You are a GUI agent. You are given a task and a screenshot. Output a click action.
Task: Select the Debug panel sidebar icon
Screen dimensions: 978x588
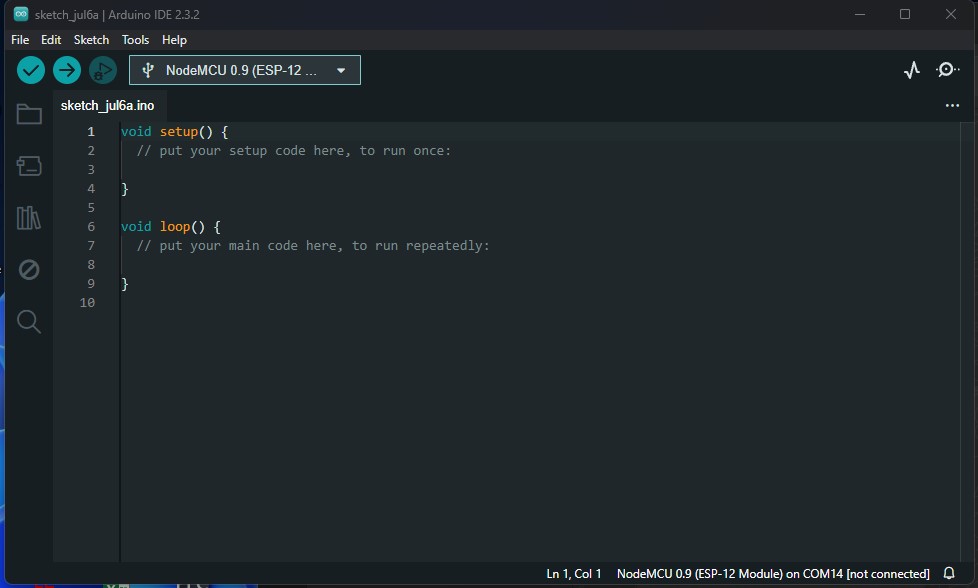click(29, 269)
